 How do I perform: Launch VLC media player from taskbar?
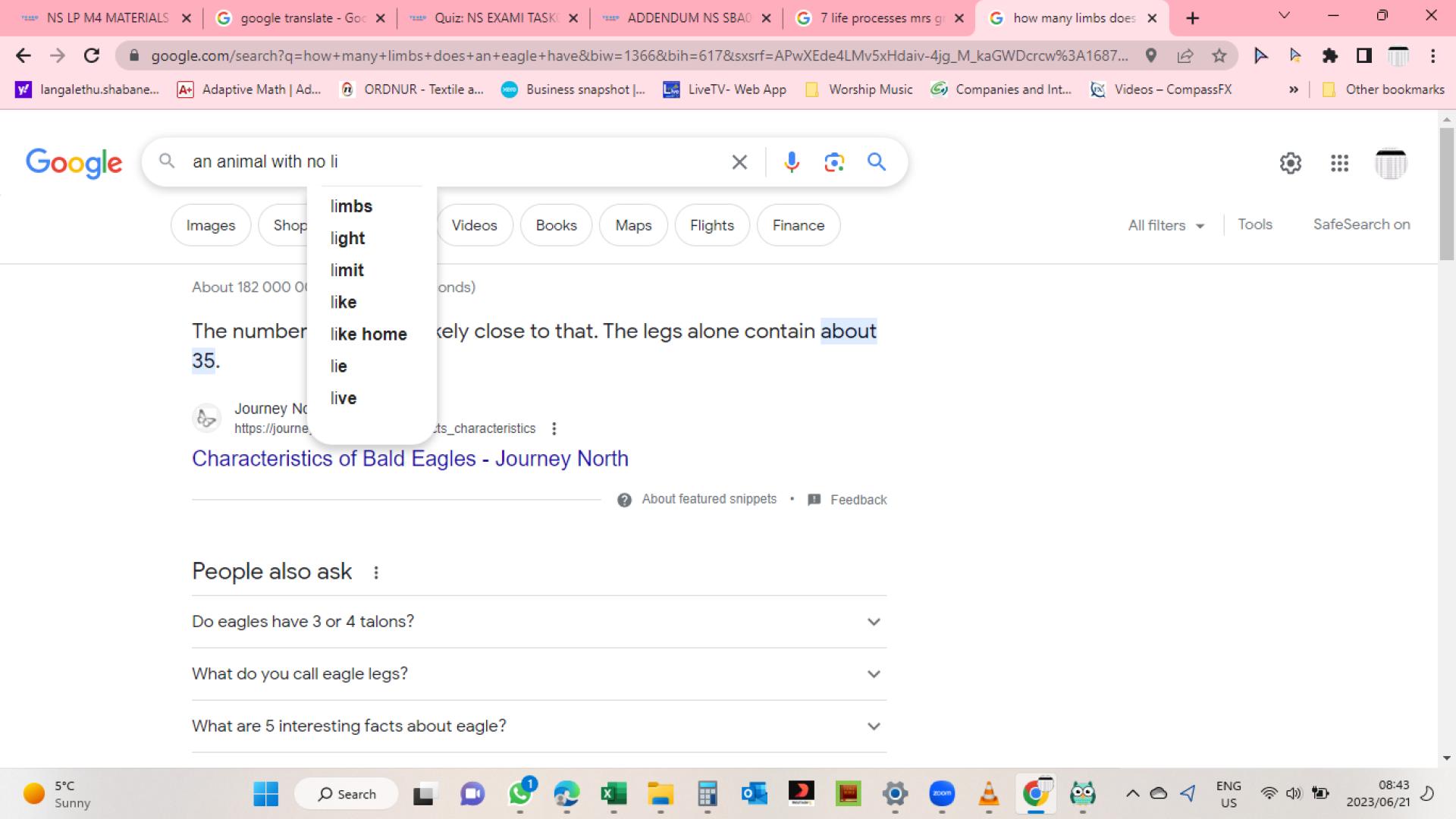989,794
